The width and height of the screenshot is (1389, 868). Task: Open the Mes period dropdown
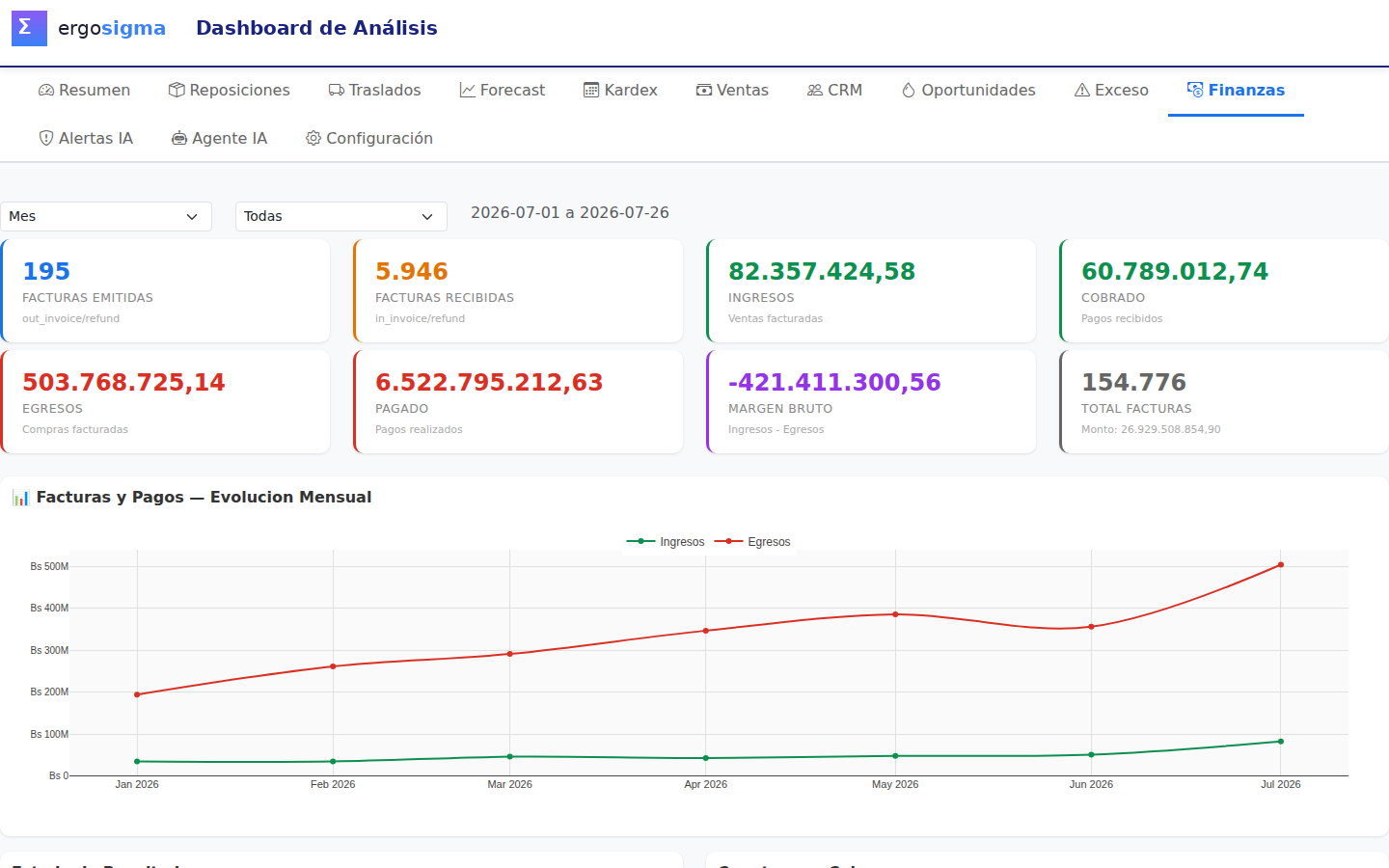point(106,216)
